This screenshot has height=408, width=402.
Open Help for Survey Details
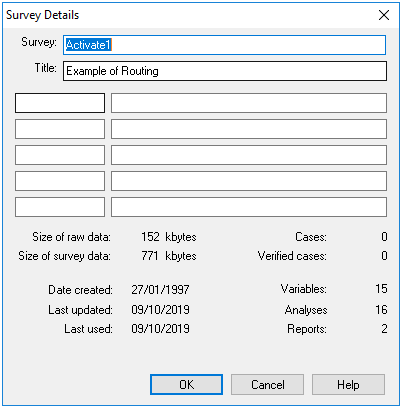coord(348,384)
